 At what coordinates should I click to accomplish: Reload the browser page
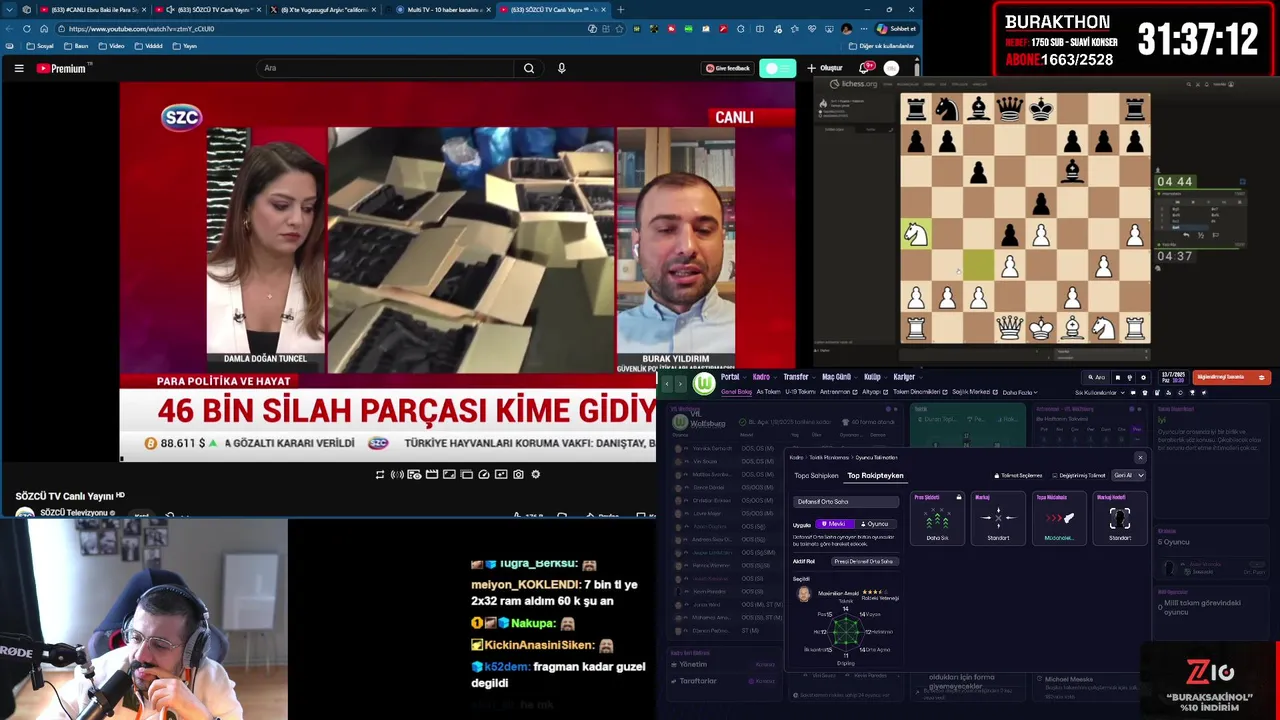point(26,29)
